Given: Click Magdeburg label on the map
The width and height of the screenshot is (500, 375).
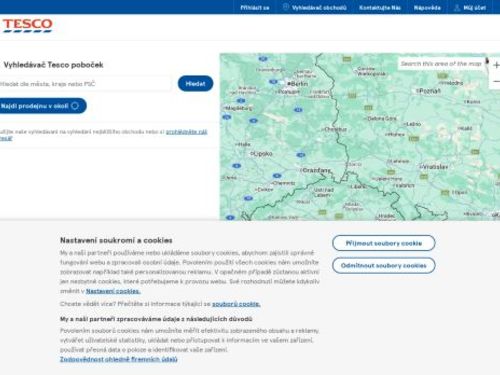Looking at the screenshot, I should [x=238, y=108].
